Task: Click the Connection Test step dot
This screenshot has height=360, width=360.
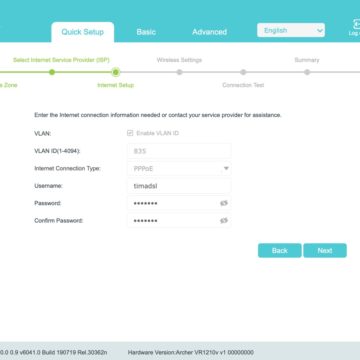Action: click(243, 72)
